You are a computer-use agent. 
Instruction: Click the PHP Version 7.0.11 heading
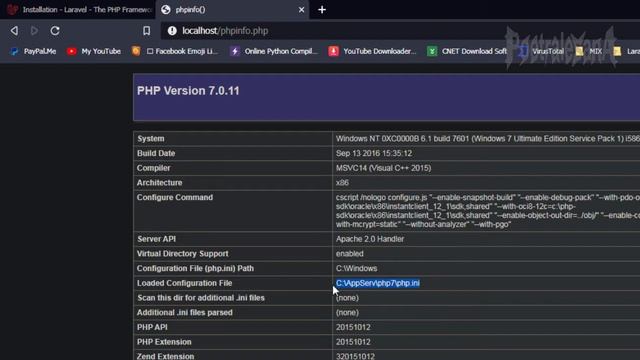tap(188, 91)
